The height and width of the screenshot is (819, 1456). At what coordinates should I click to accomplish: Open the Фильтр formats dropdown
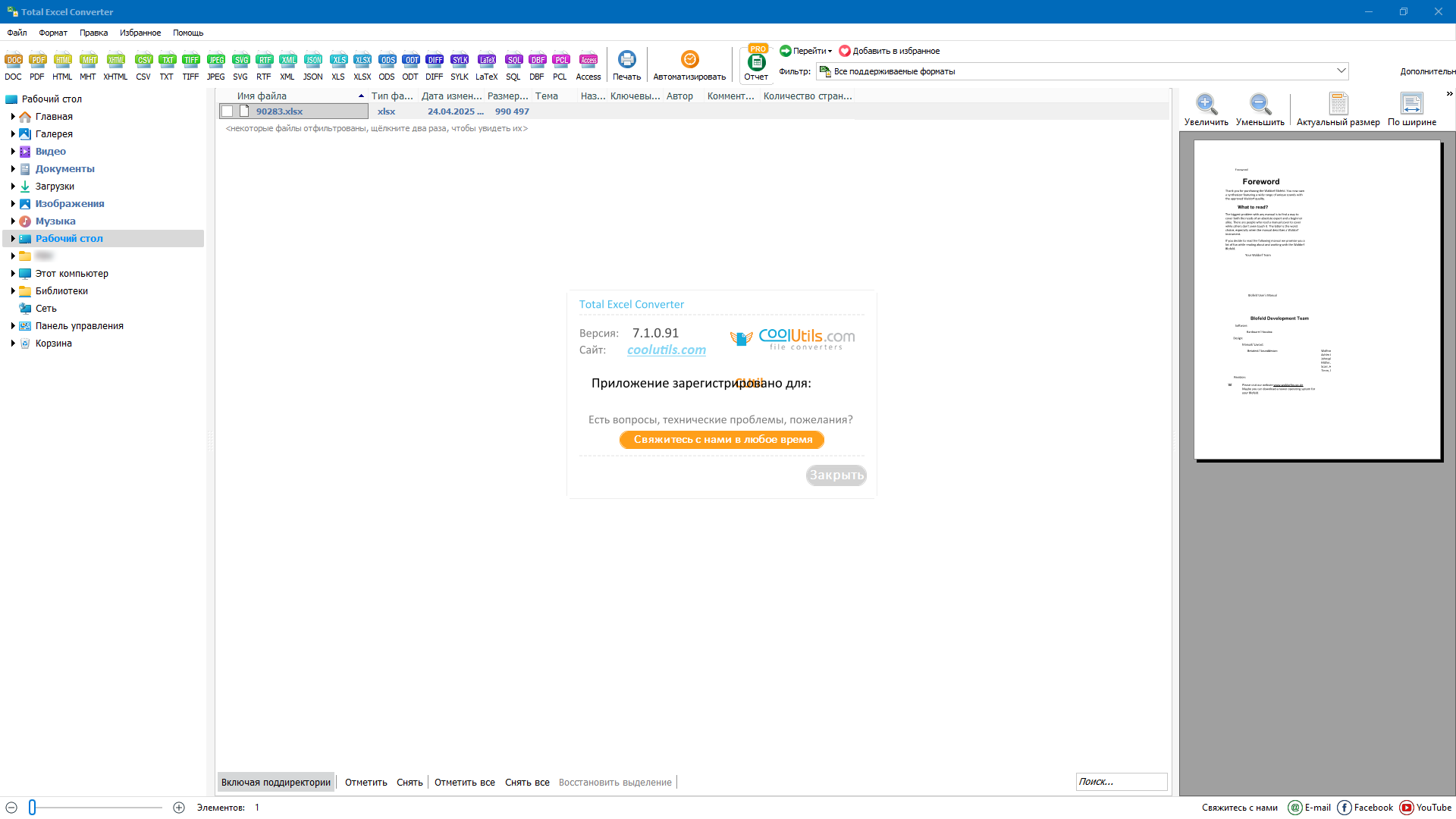click(1082, 71)
